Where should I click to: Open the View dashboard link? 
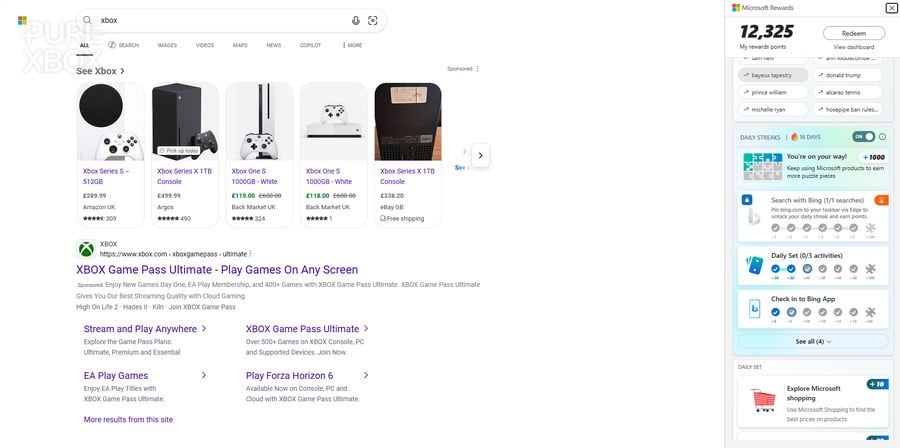pos(854,47)
